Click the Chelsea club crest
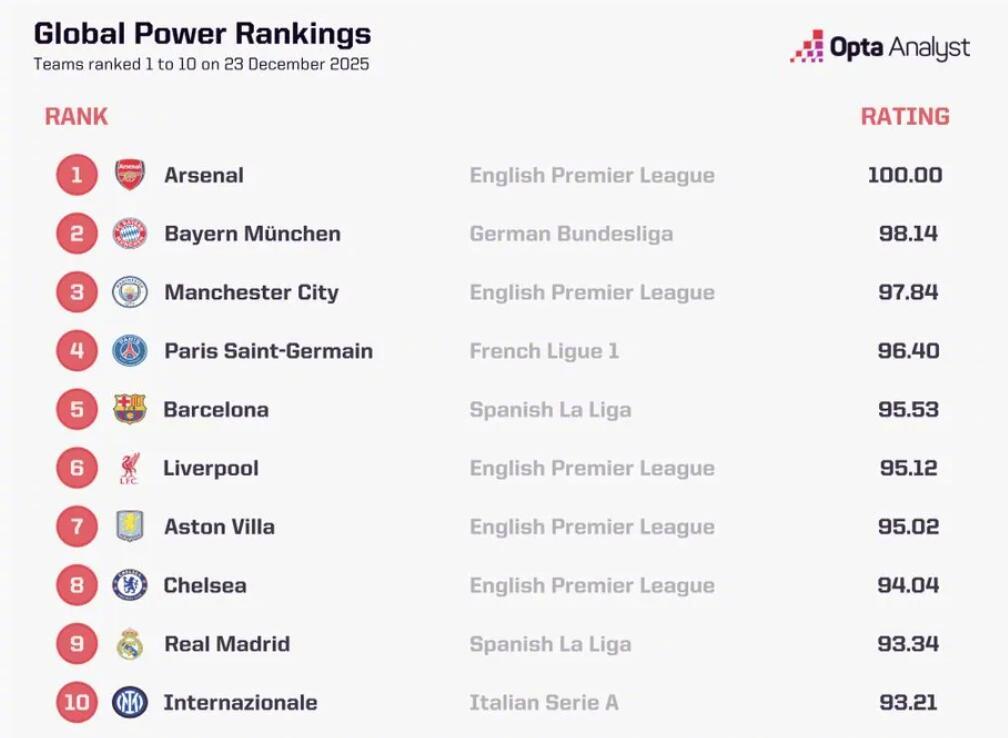The height and width of the screenshot is (738, 1008). [x=130, y=585]
